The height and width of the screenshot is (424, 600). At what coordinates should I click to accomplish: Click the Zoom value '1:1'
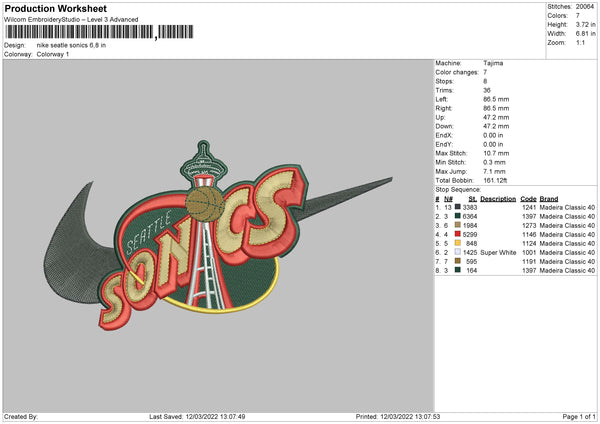[x=580, y=42]
